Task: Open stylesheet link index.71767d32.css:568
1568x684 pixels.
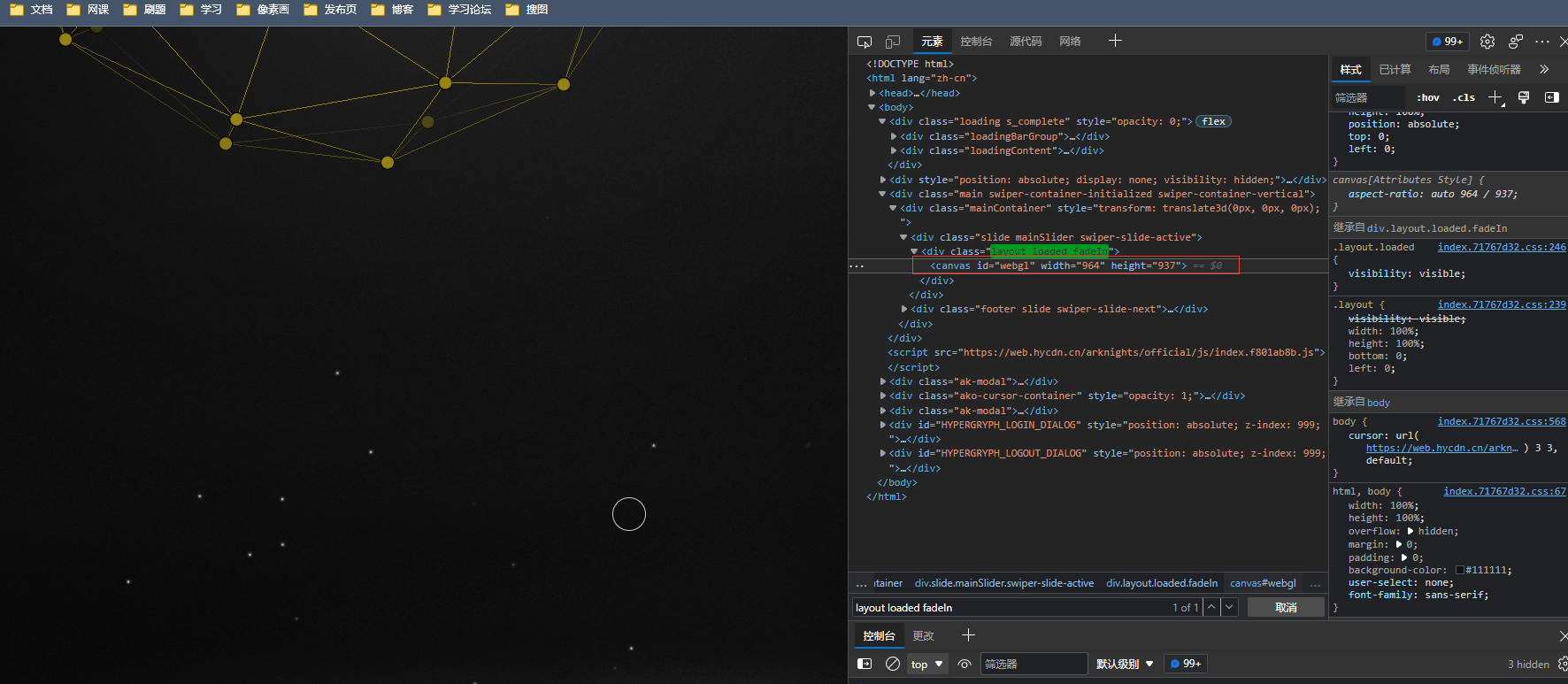Action: (x=1502, y=421)
